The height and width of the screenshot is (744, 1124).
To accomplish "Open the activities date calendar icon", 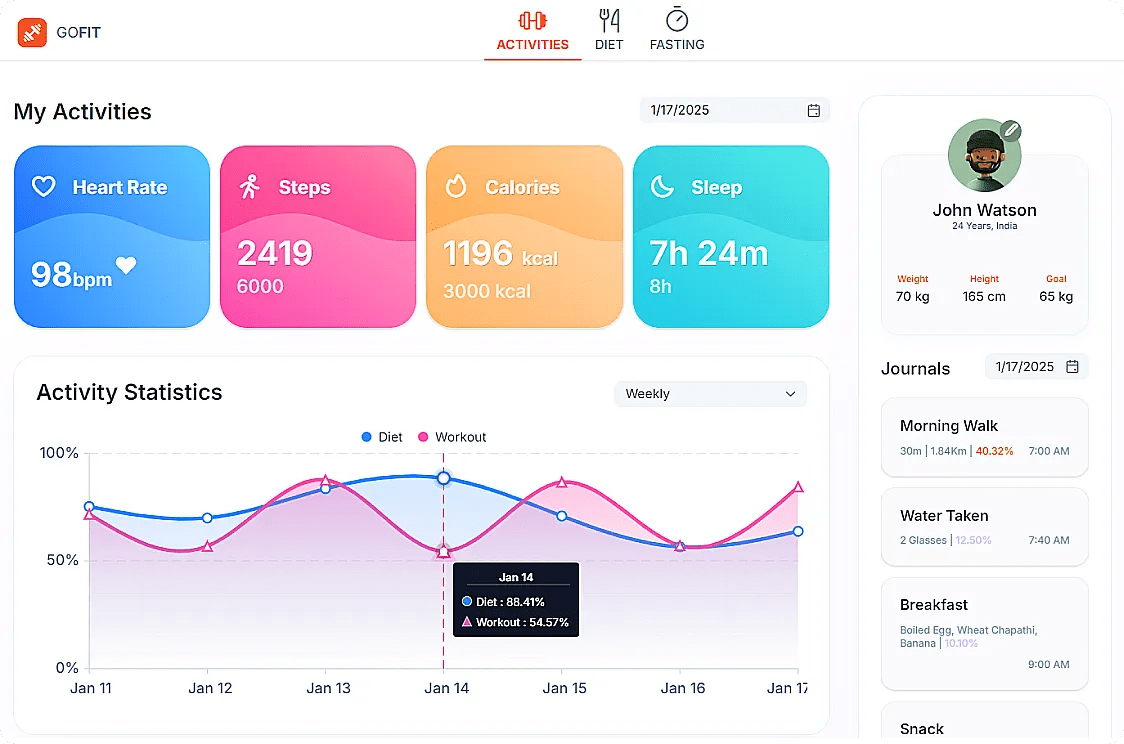I will click(814, 110).
